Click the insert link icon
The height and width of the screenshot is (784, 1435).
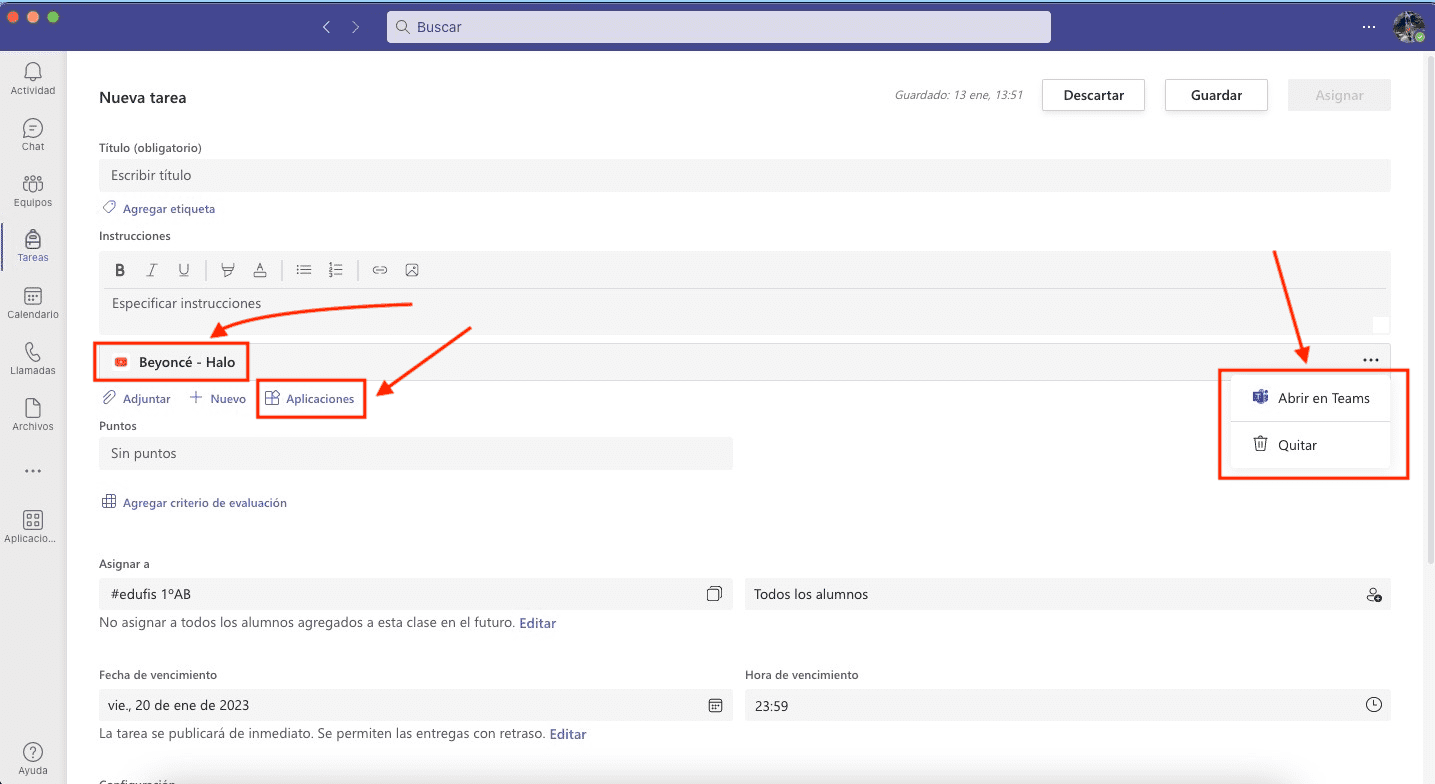[x=380, y=270]
